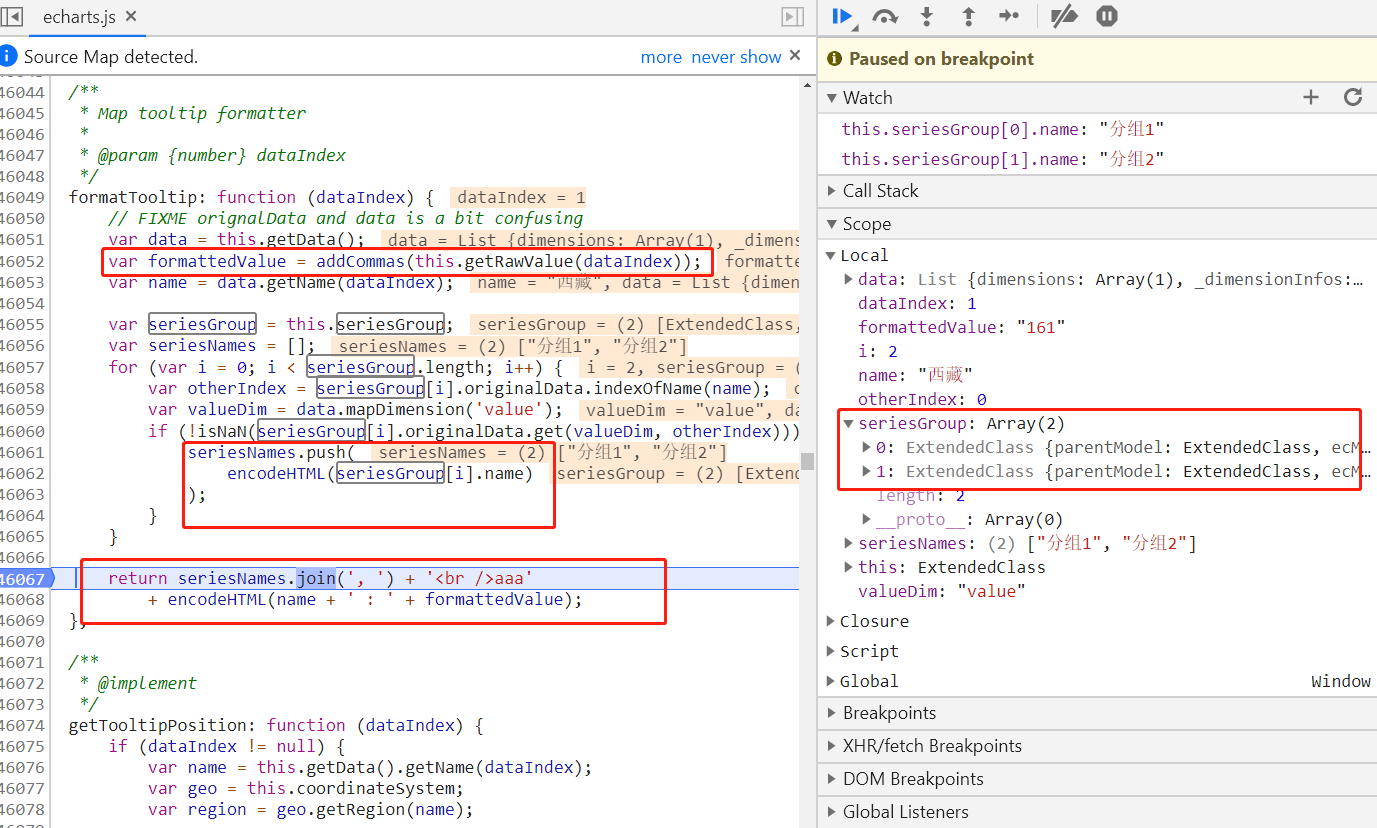The image size is (1377, 828).
Task: Click the 'never show' link
Action: click(737, 57)
